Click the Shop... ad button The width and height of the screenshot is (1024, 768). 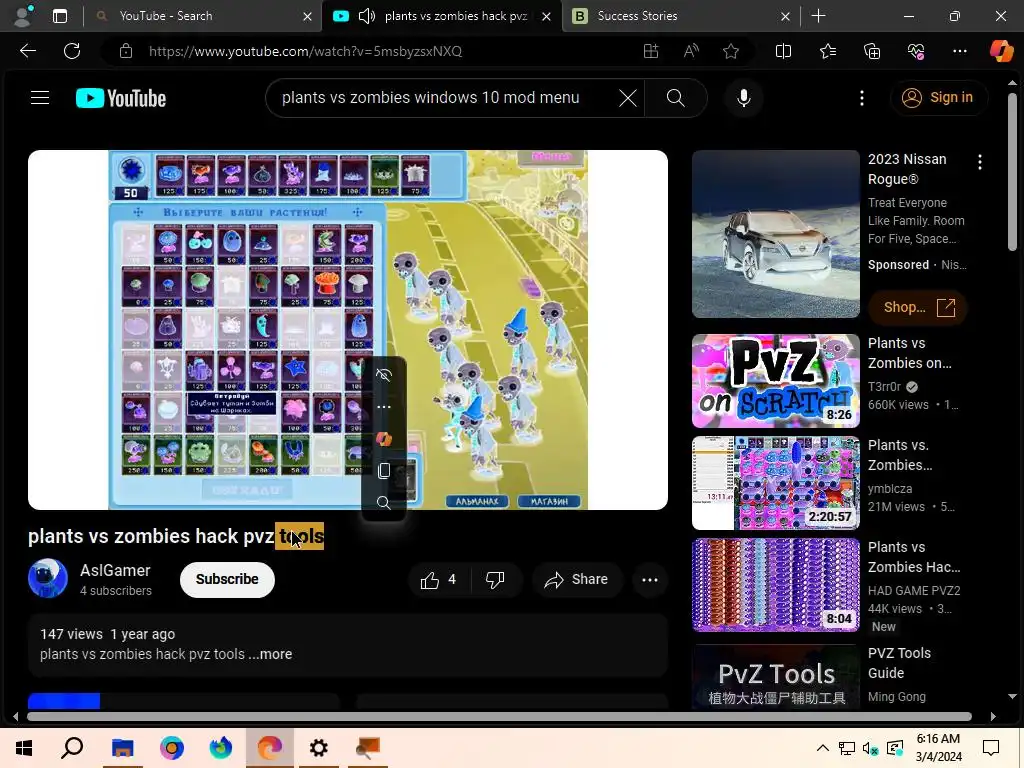(918, 307)
